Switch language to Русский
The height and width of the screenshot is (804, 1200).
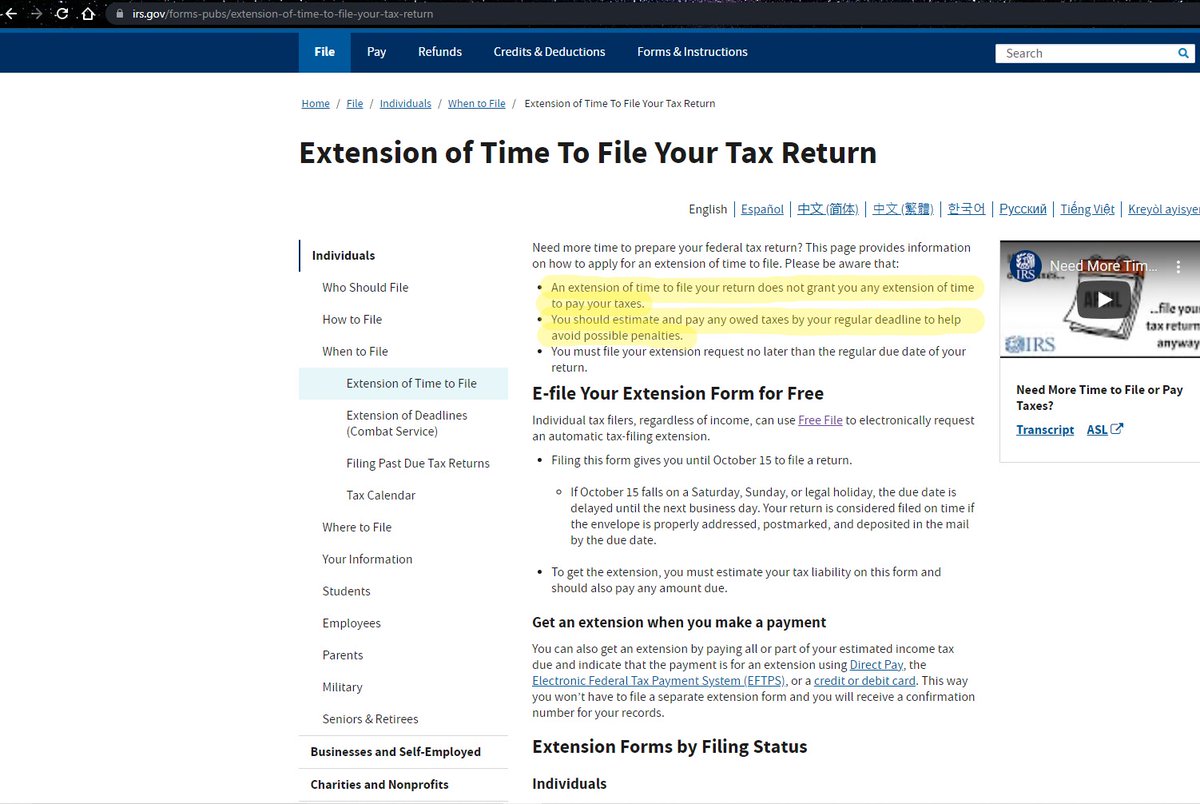point(1023,209)
